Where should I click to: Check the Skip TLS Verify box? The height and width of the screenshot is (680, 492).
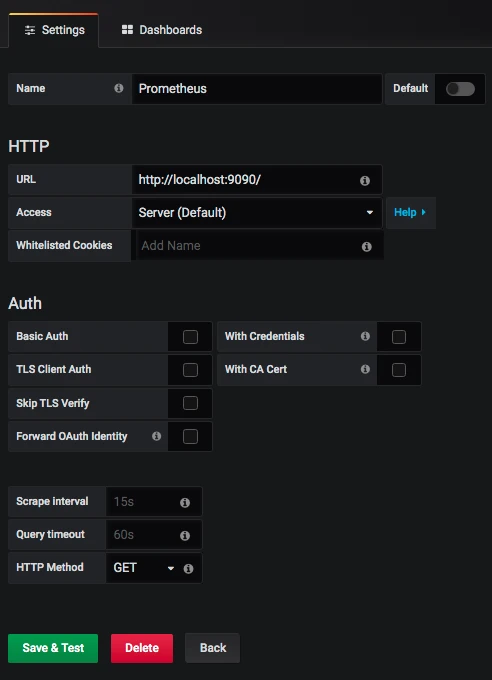click(190, 403)
